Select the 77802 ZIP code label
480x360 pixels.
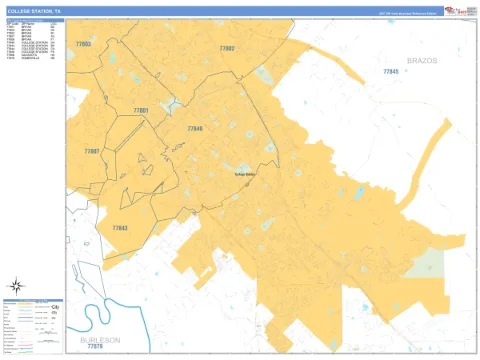[x=227, y=48]
